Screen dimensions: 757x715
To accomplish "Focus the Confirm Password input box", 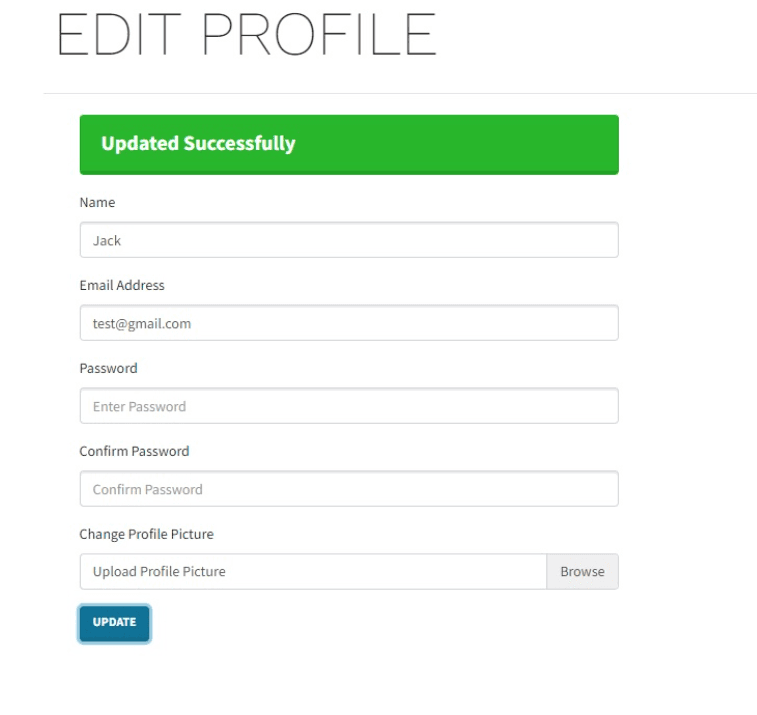I will pyautogui.click(x=348, y=489).
